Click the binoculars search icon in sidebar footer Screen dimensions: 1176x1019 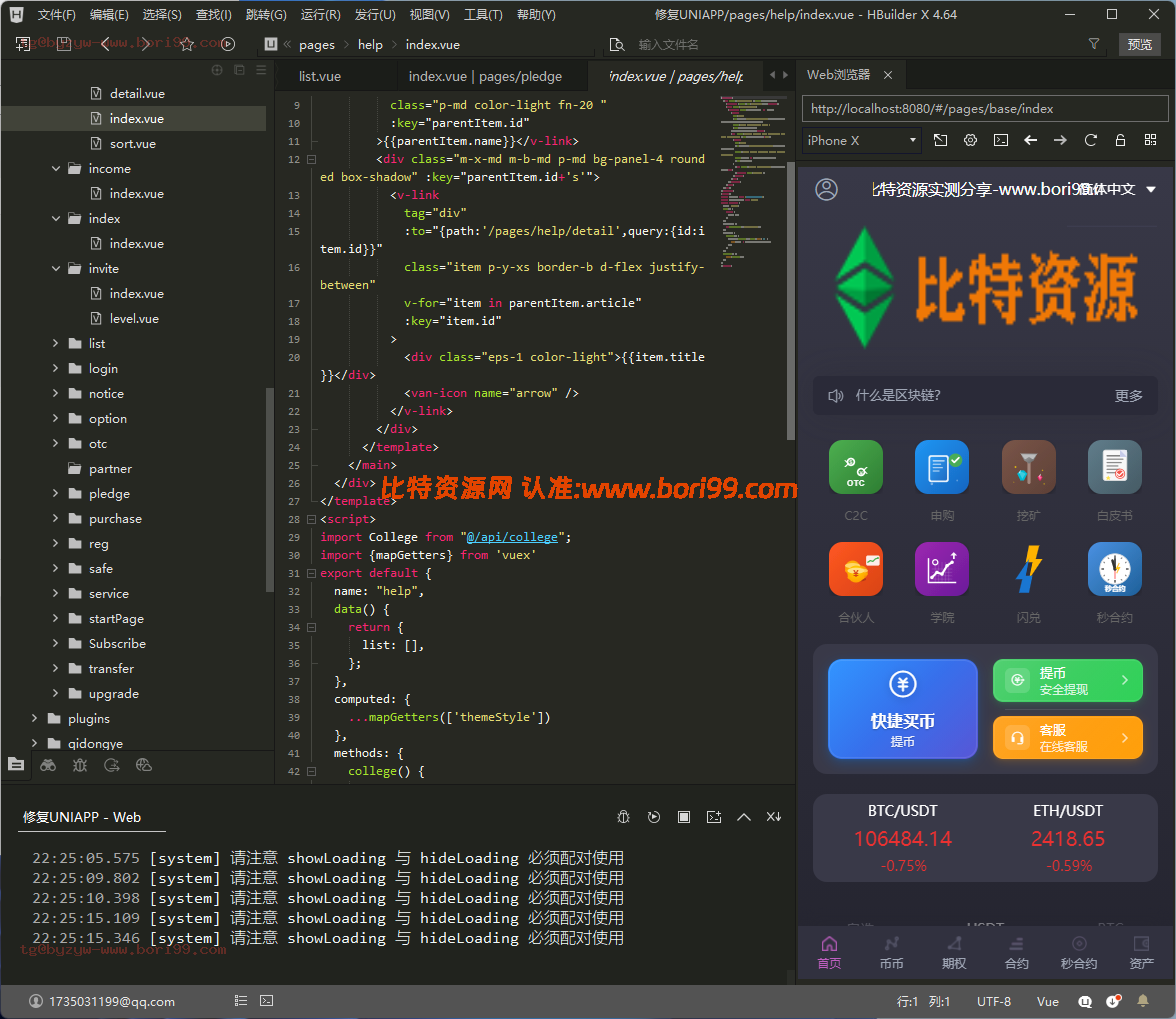pos(48,765)
